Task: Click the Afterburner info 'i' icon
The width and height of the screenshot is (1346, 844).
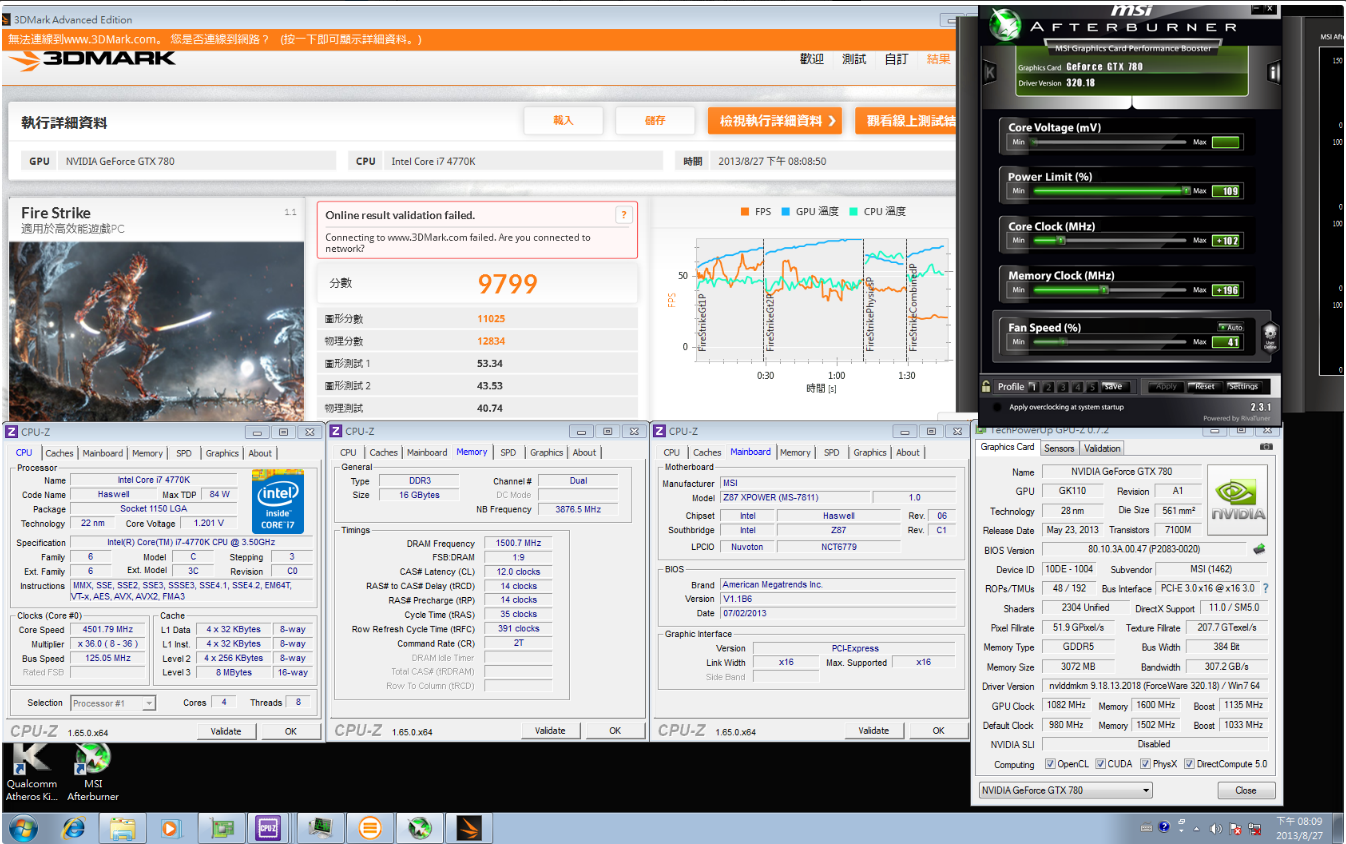Action: (1273, 72)
